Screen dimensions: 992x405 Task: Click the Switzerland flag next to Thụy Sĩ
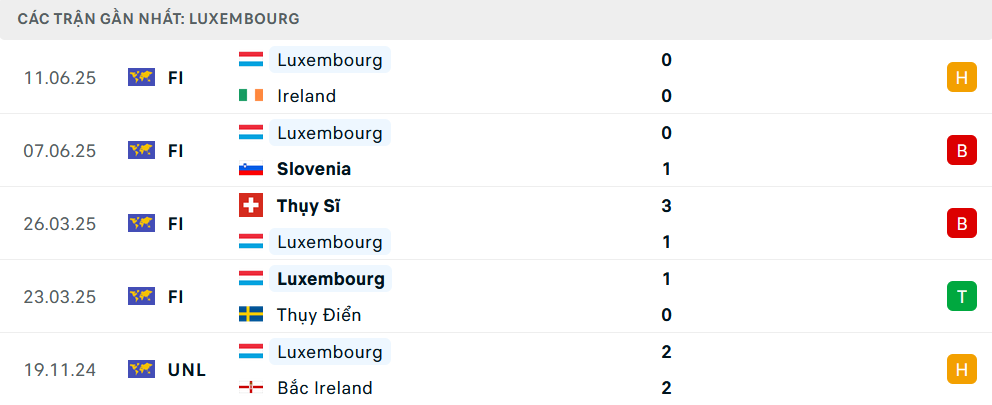tap(251, 206)
